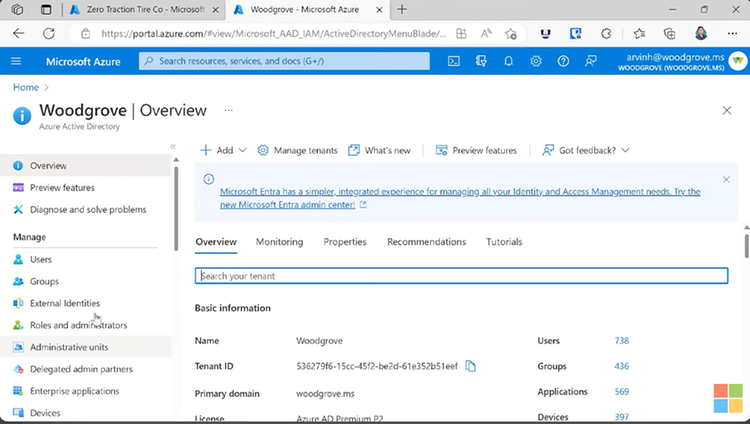Open Users in the Manage section
Screen dimensions: 750x424
click(x=86, y=259)
